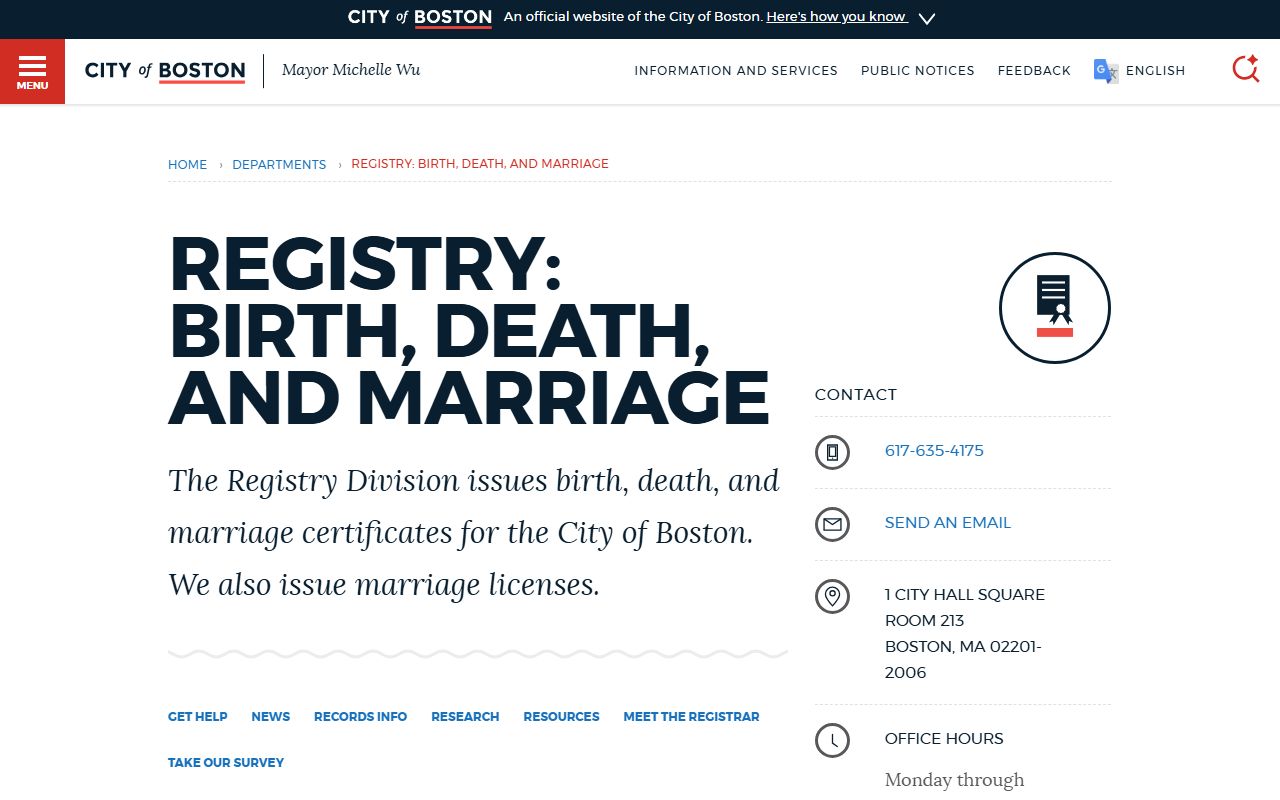This screenshot has height=800, width=1280.
Task: Jump to Records Info section
Action: point(360,717)
